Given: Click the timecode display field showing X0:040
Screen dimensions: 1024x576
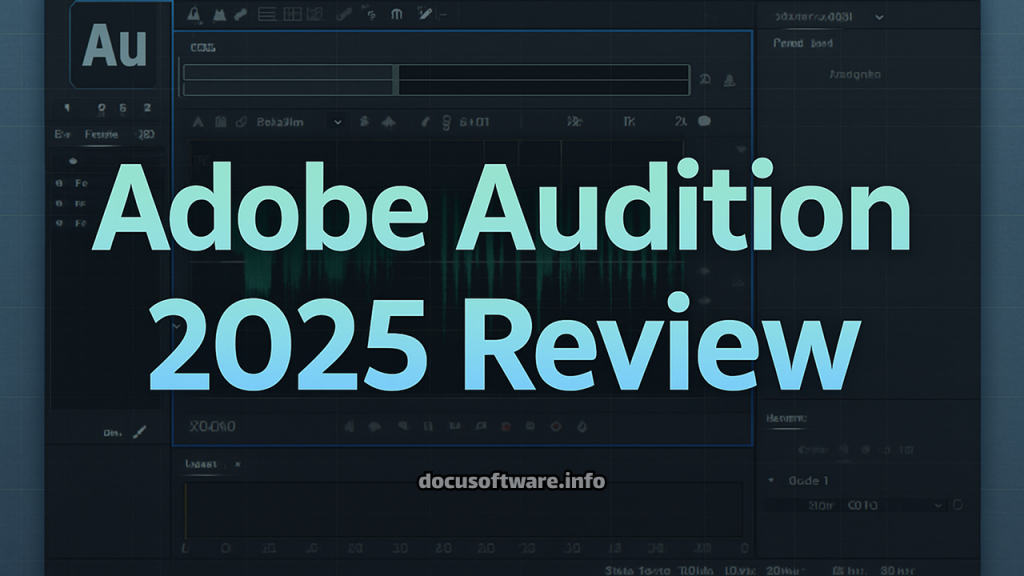Looking at the screenshot, I should click(210, 427).
